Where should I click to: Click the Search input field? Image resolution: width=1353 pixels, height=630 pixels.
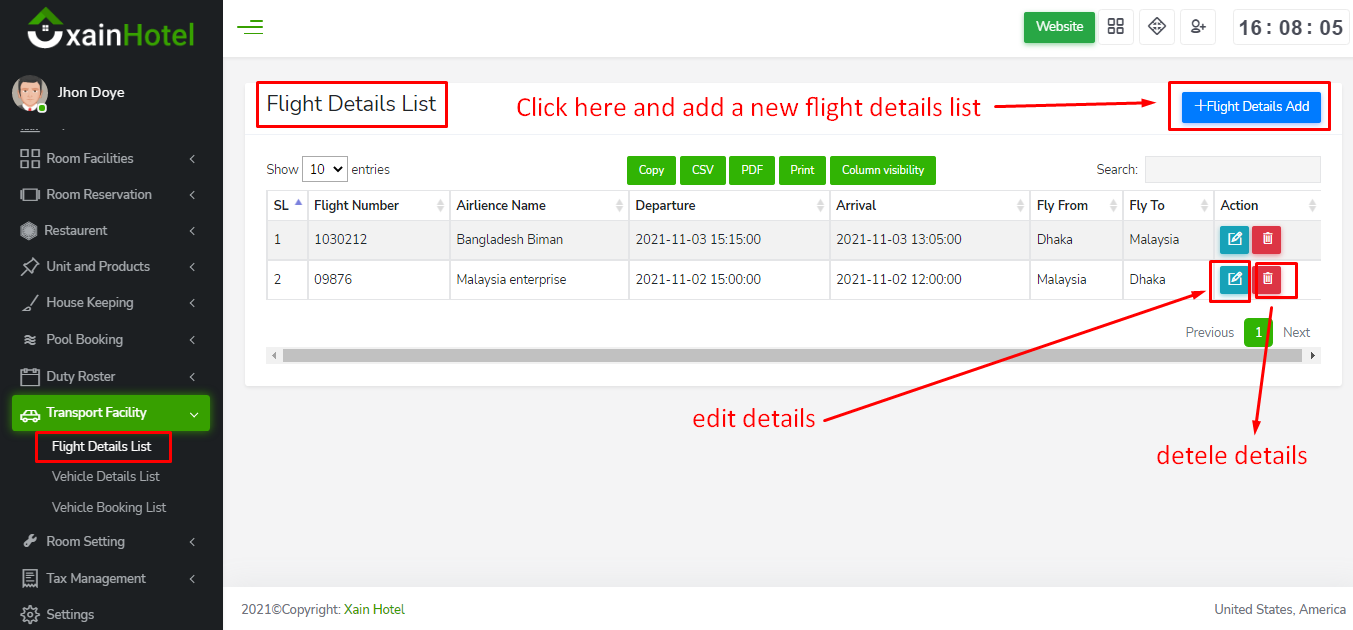coord(1232,170)
